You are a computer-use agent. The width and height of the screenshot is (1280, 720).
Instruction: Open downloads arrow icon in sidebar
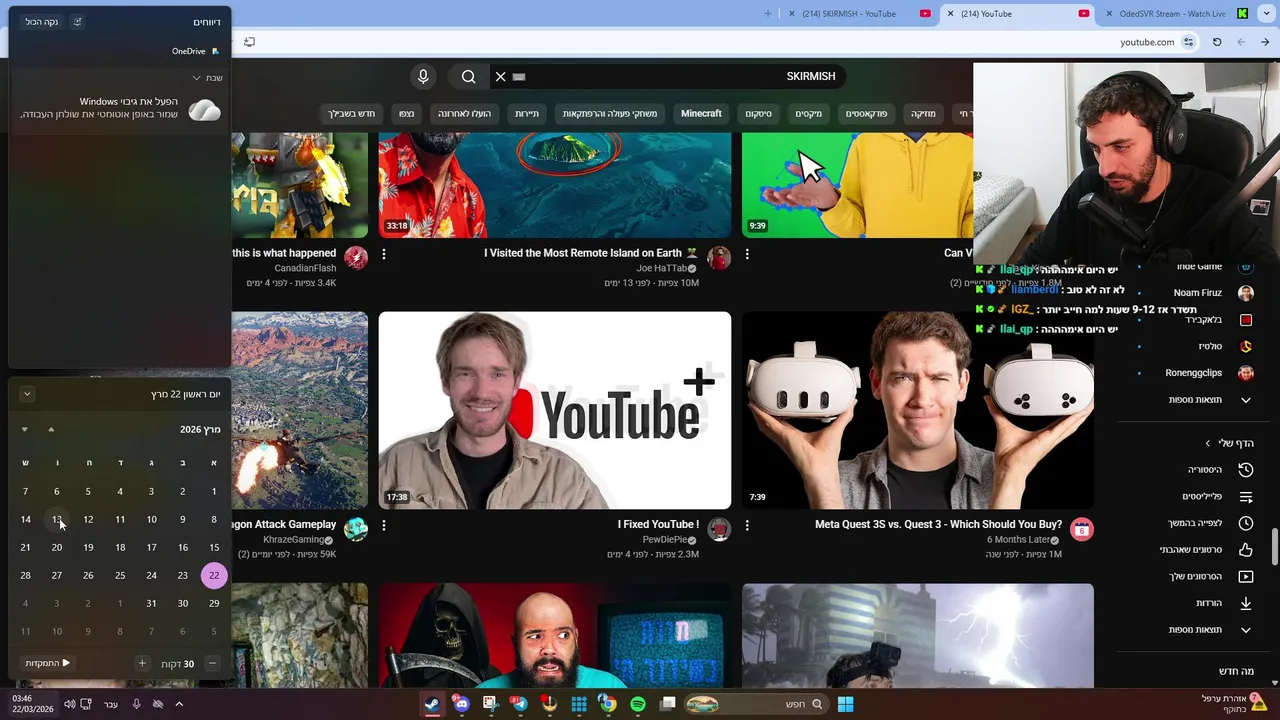pyautogui.click(x=1245, y=603)
